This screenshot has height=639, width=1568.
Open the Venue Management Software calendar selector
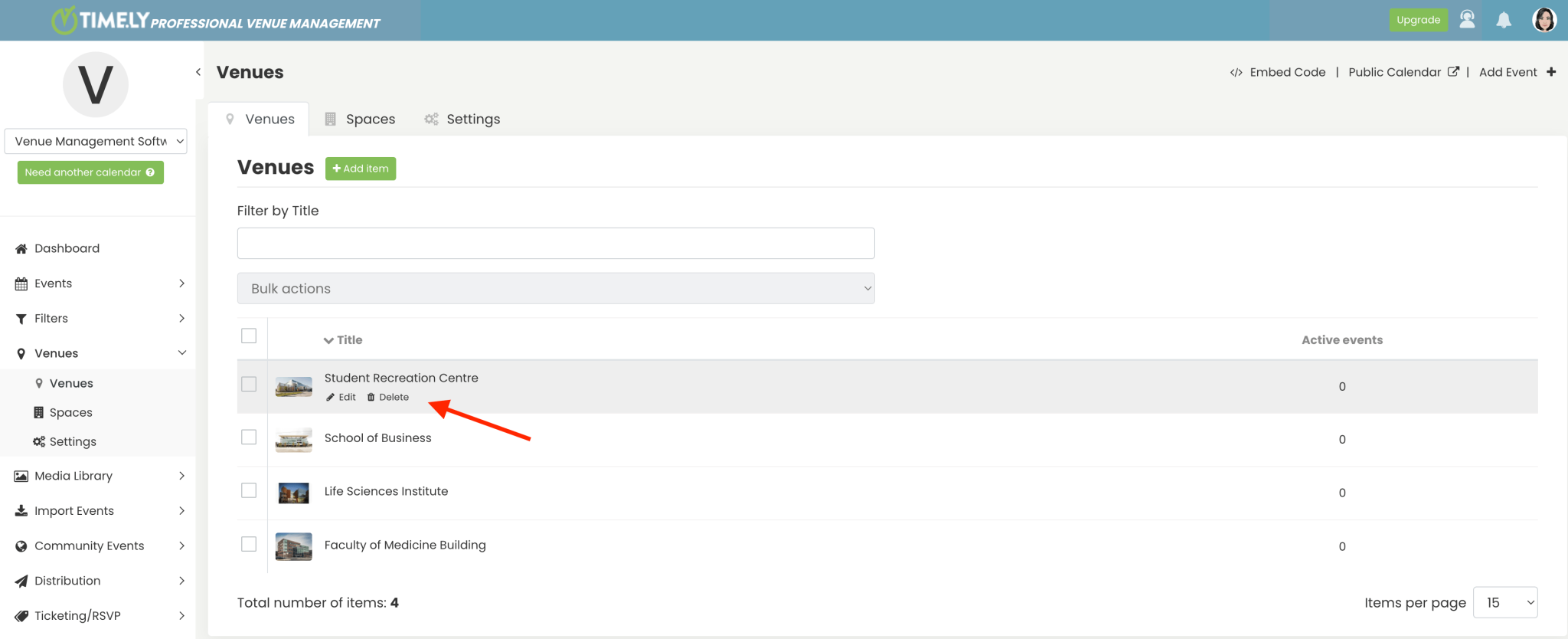click(96, 141)
